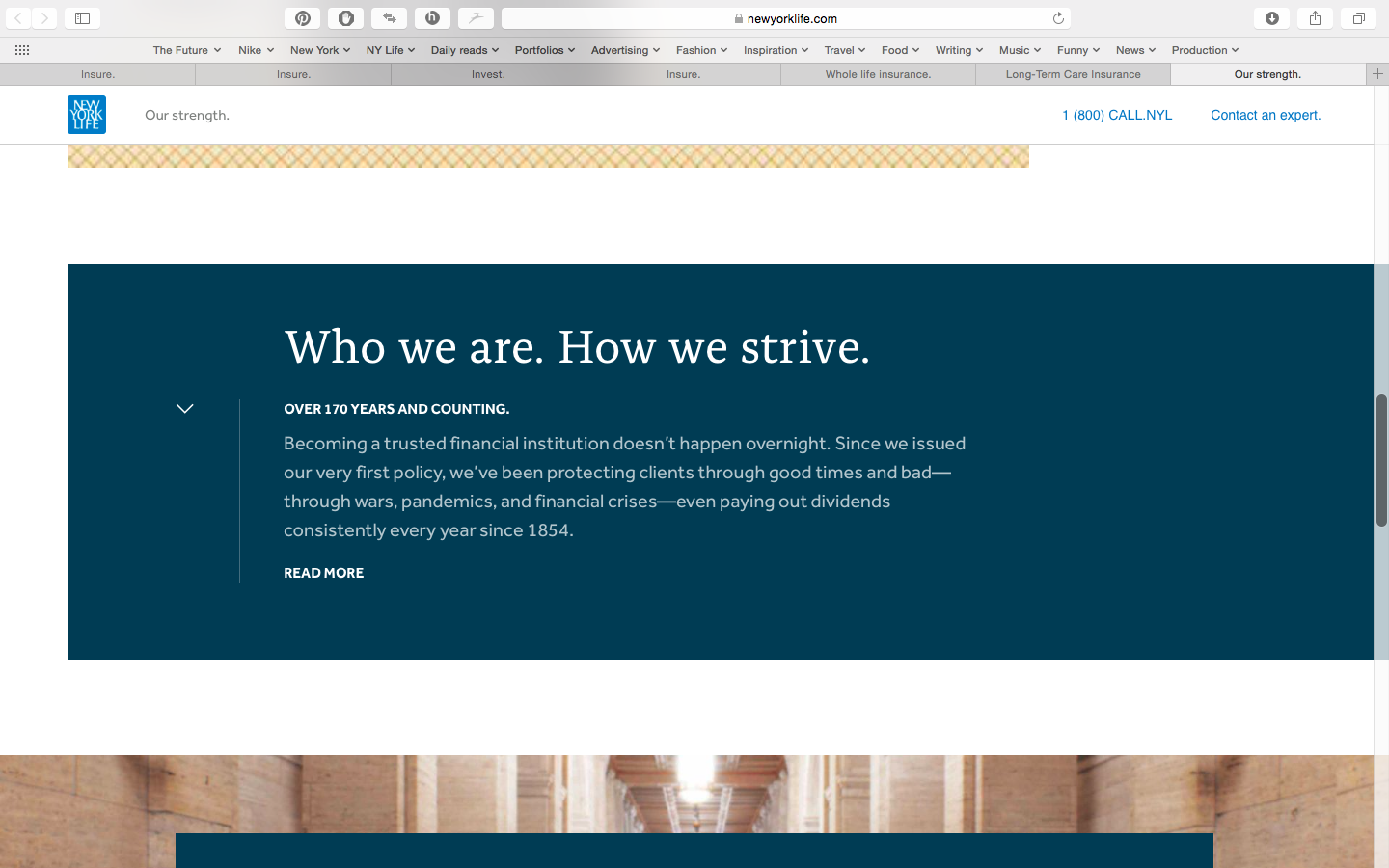
Task: Open the News bookmarks folder
Action: tap(1135, 50)
